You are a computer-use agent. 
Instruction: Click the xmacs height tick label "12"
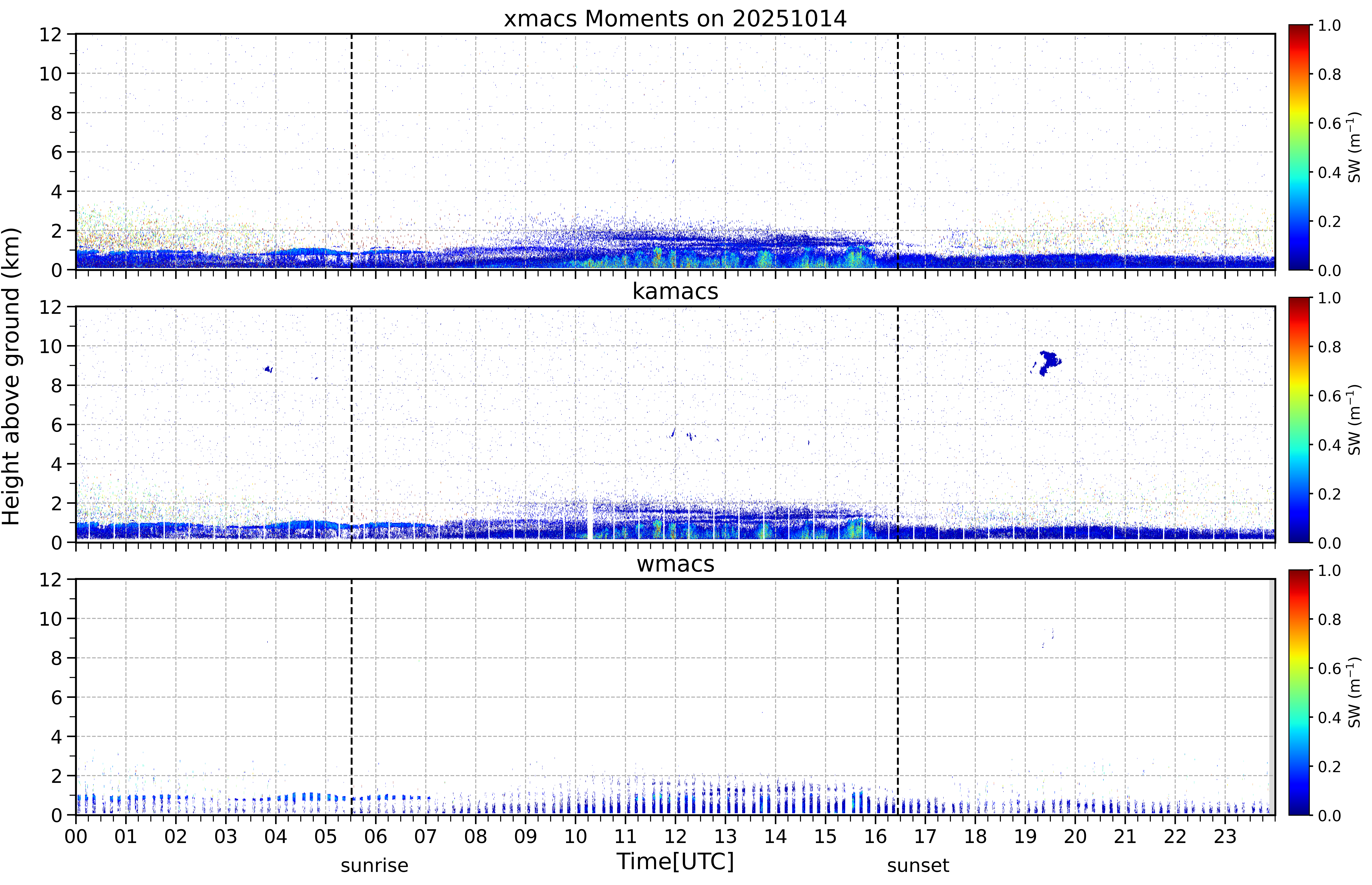tap(51, 35)
